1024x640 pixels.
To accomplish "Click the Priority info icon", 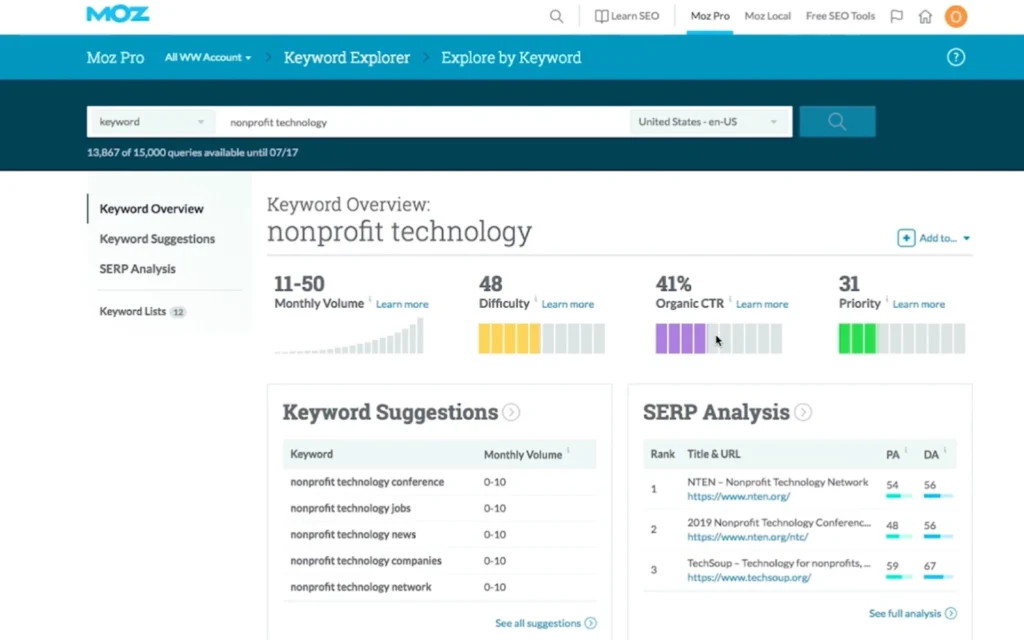I will (x=887, y=300).
